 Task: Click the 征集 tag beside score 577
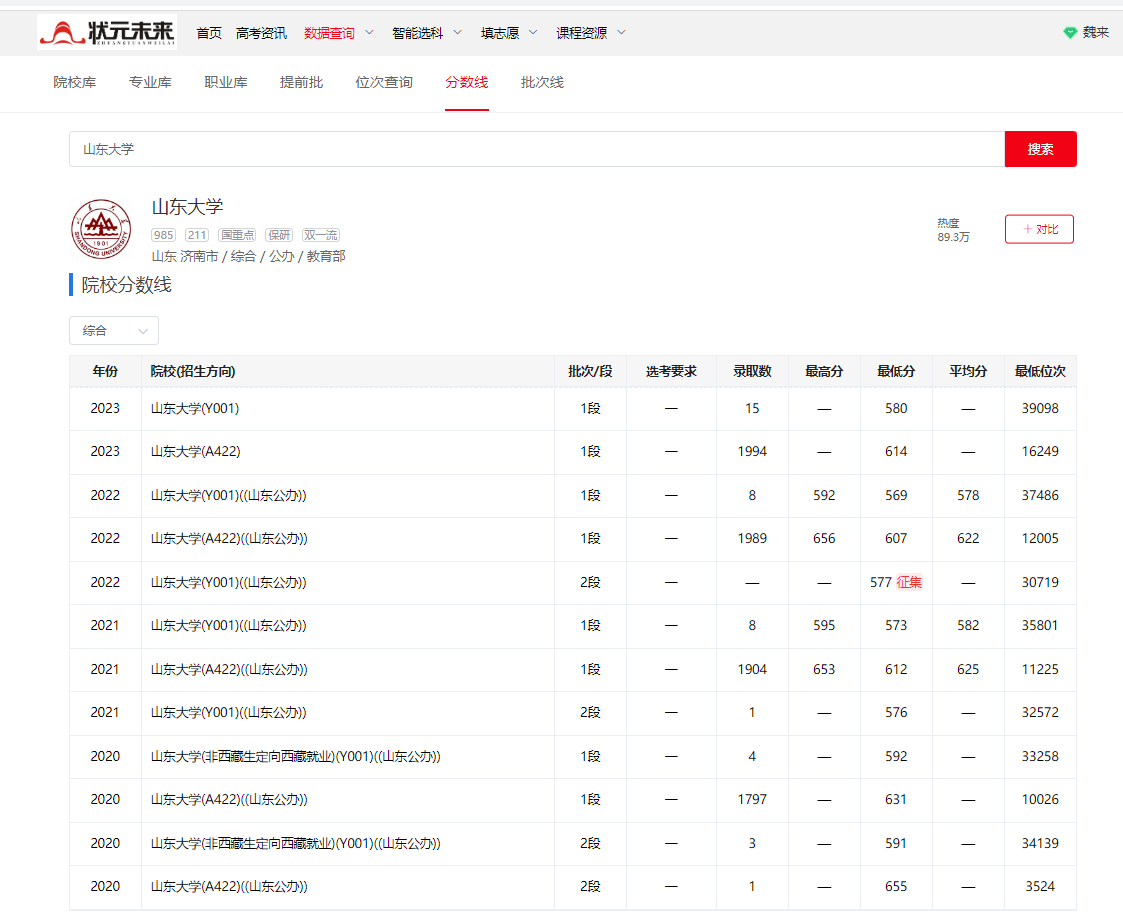(x=909, y=582)
